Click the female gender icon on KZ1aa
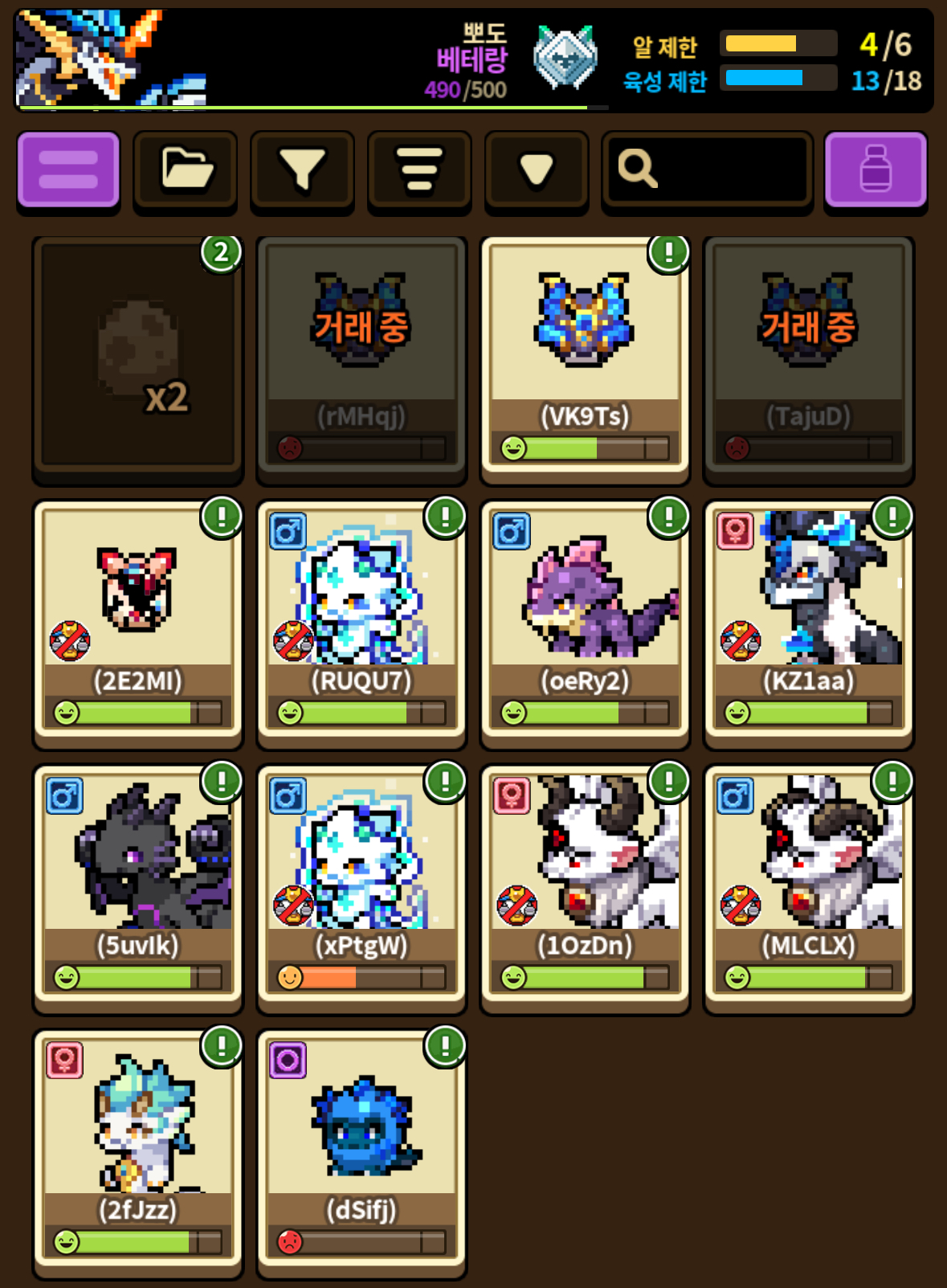 [735, 531]
